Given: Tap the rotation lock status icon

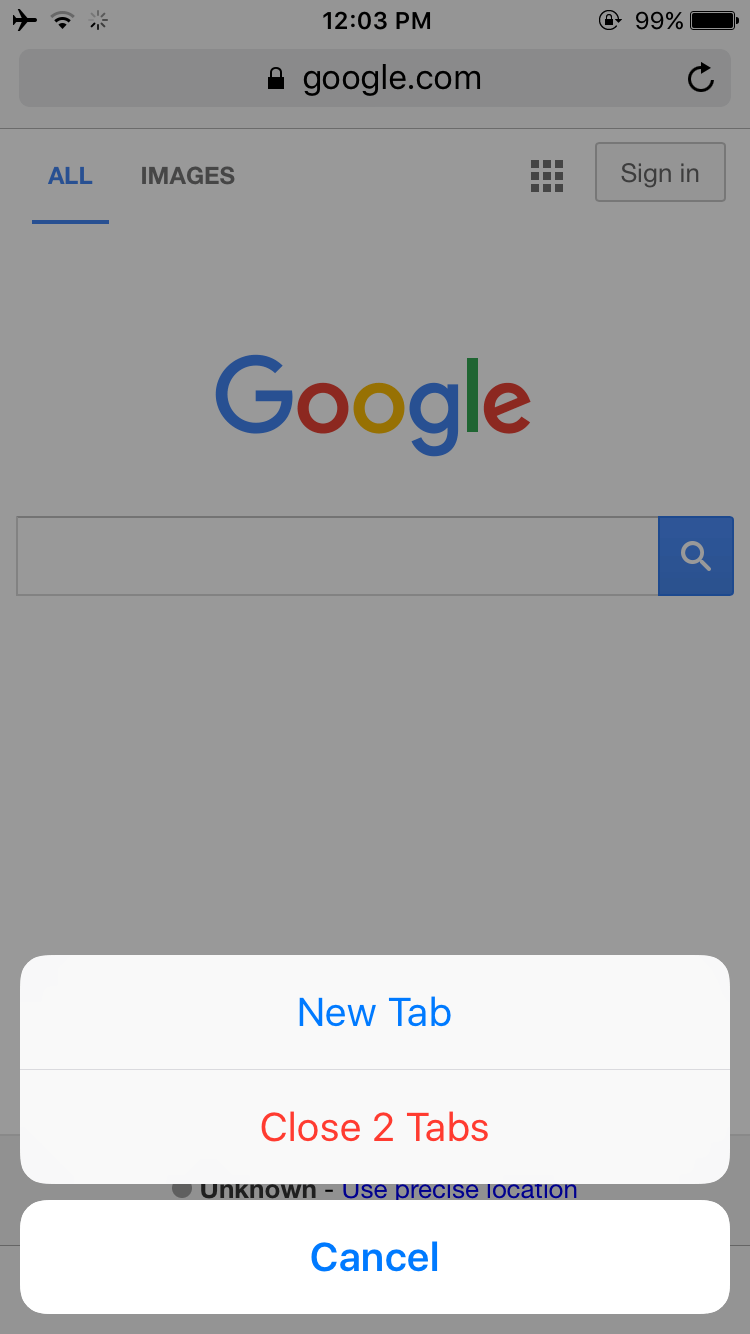Looking at the screenshot, I should click(x=609, y=20).
